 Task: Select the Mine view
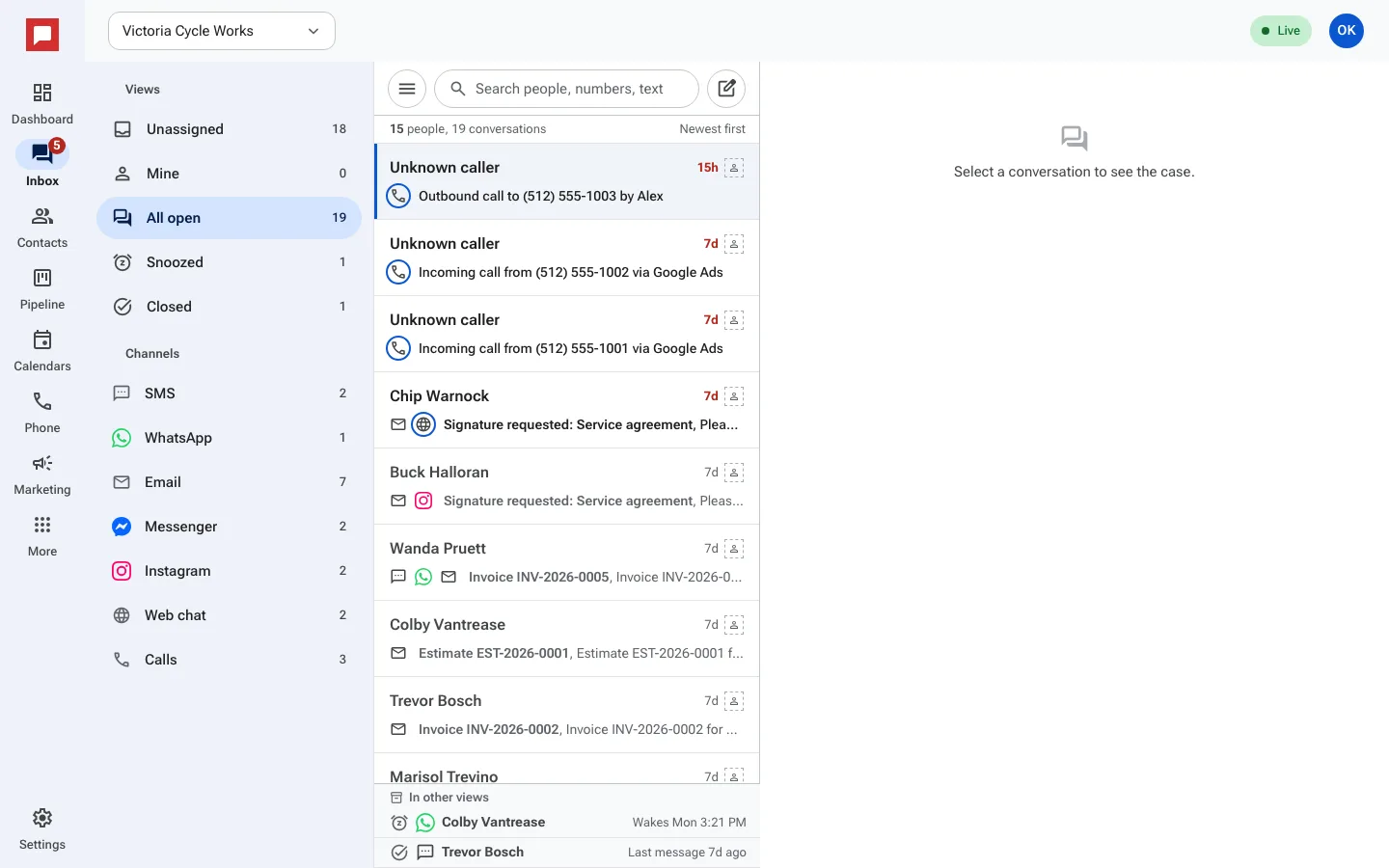(229, 174)
